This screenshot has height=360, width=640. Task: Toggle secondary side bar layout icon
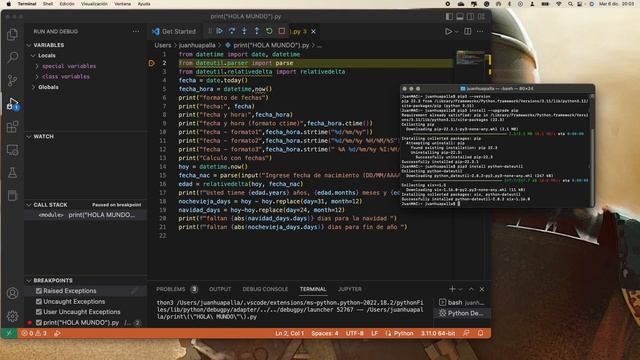(471, 16)
